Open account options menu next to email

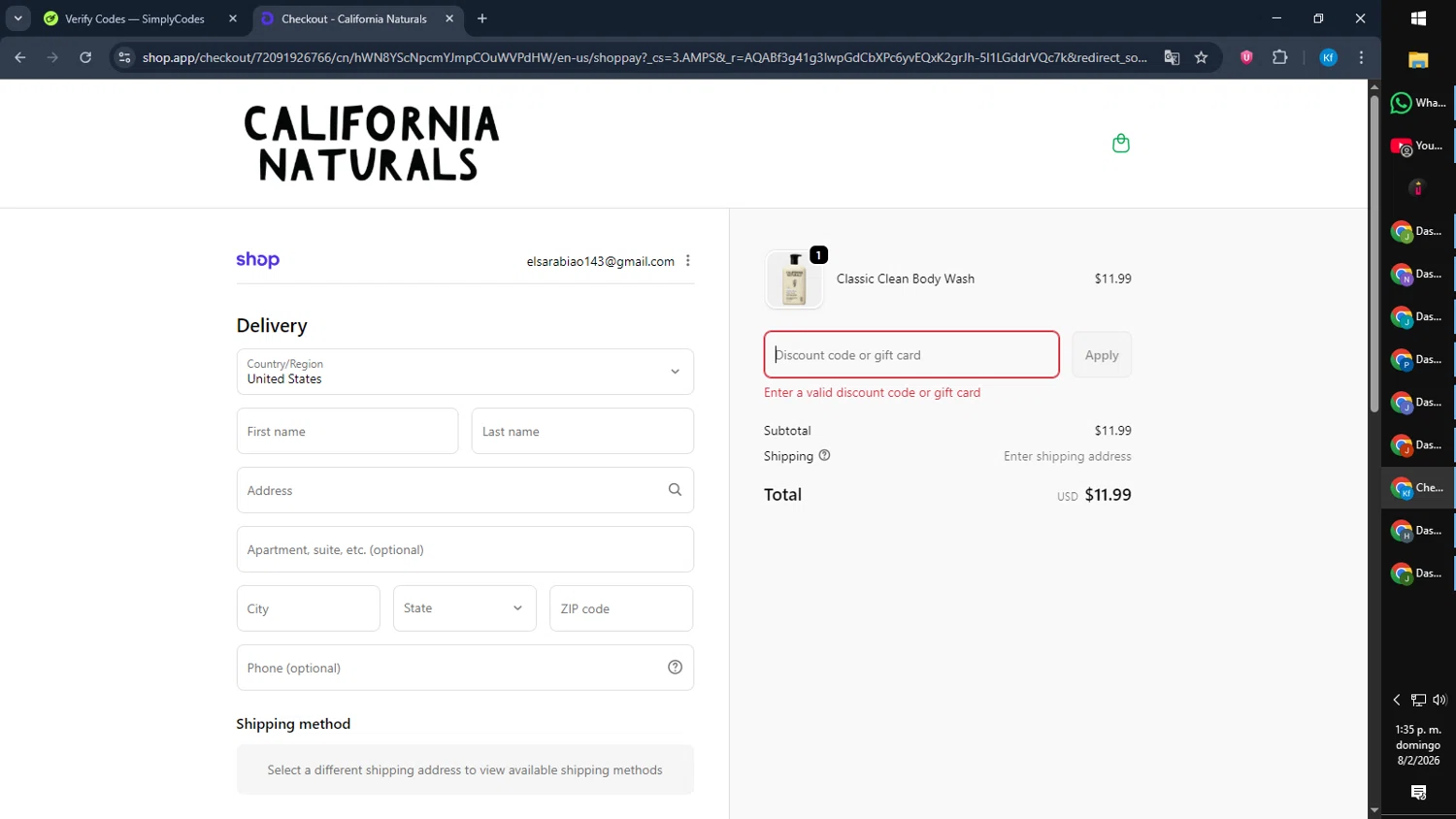[x=688, y=261]
